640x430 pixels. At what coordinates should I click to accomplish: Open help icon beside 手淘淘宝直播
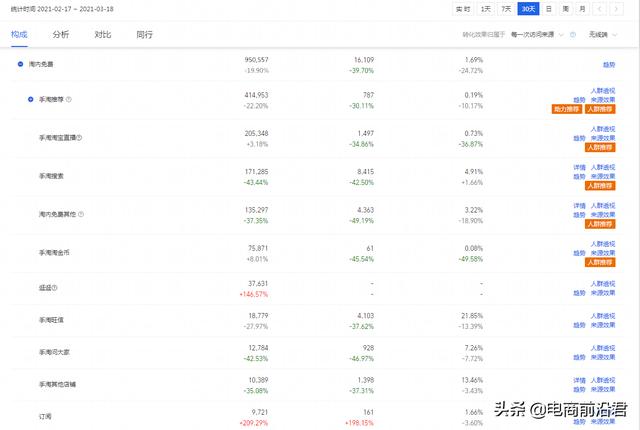(x=79, y=137)
